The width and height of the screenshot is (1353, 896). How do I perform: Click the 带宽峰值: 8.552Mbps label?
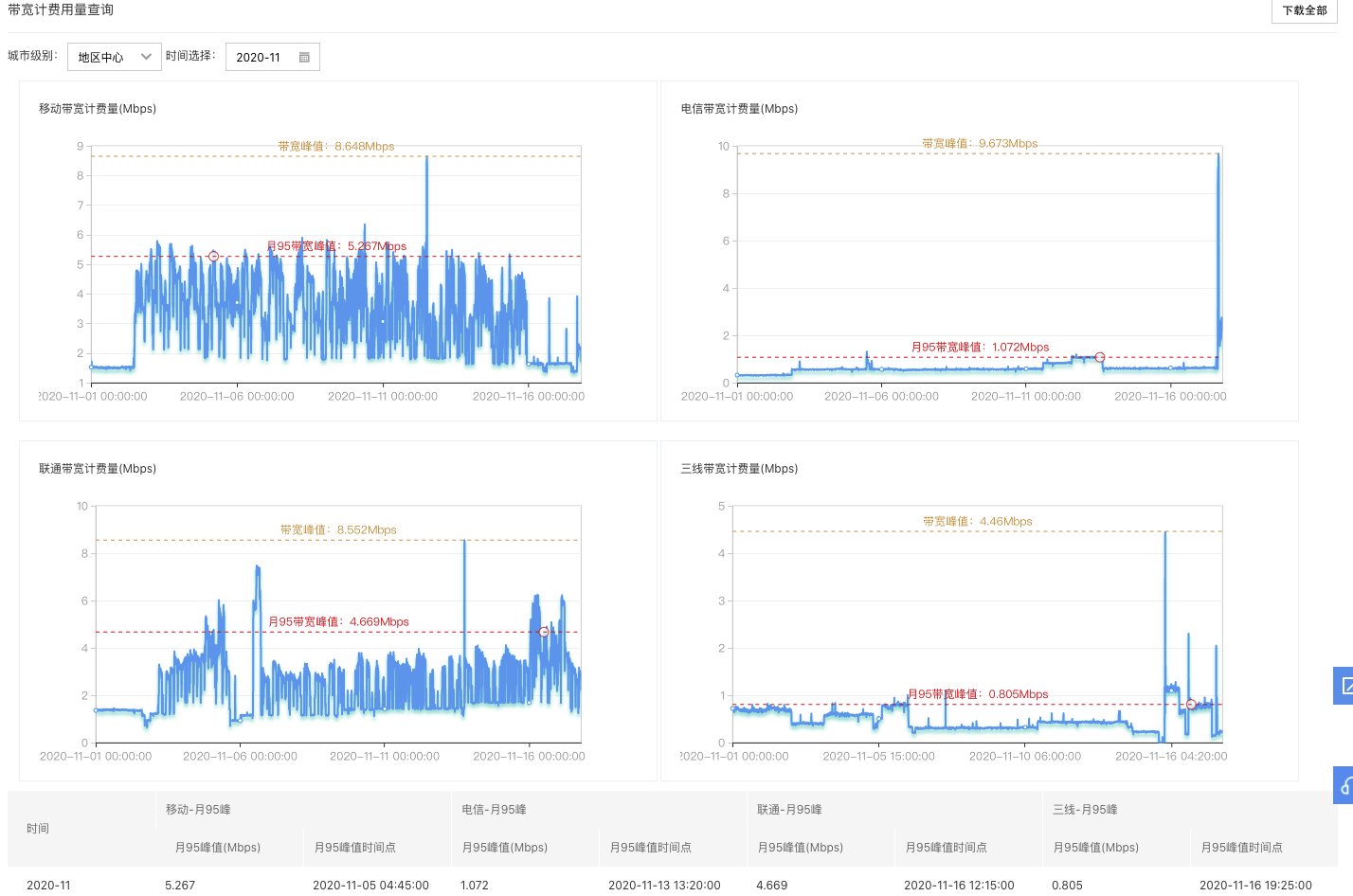(x=338, y=529)
